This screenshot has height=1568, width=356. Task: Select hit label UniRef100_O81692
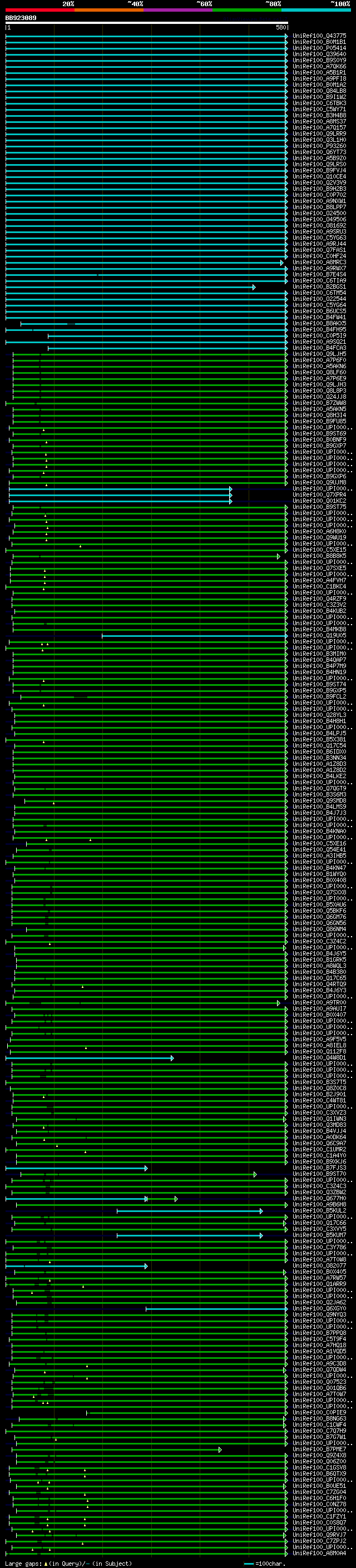(x=319, y=225)
